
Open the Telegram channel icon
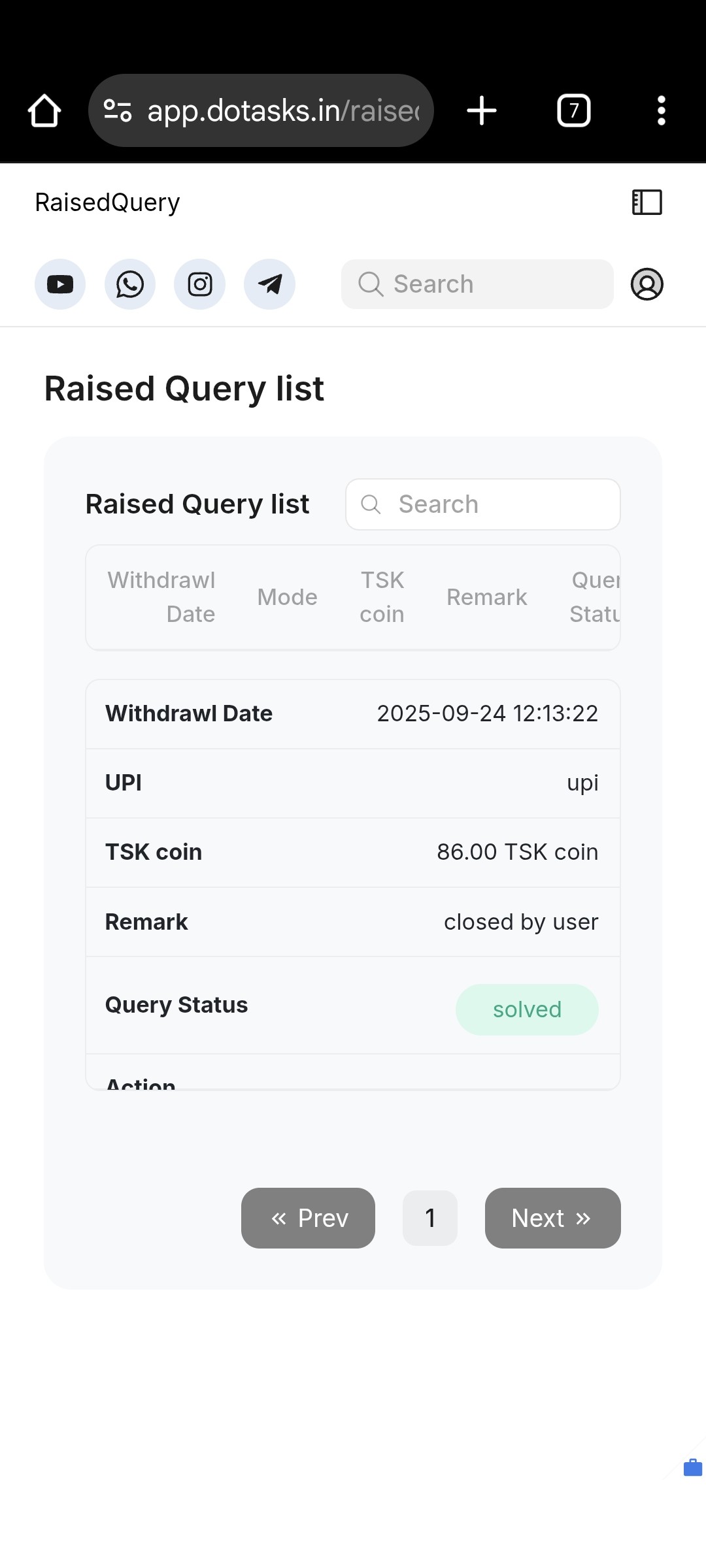(x=269, y=284)
